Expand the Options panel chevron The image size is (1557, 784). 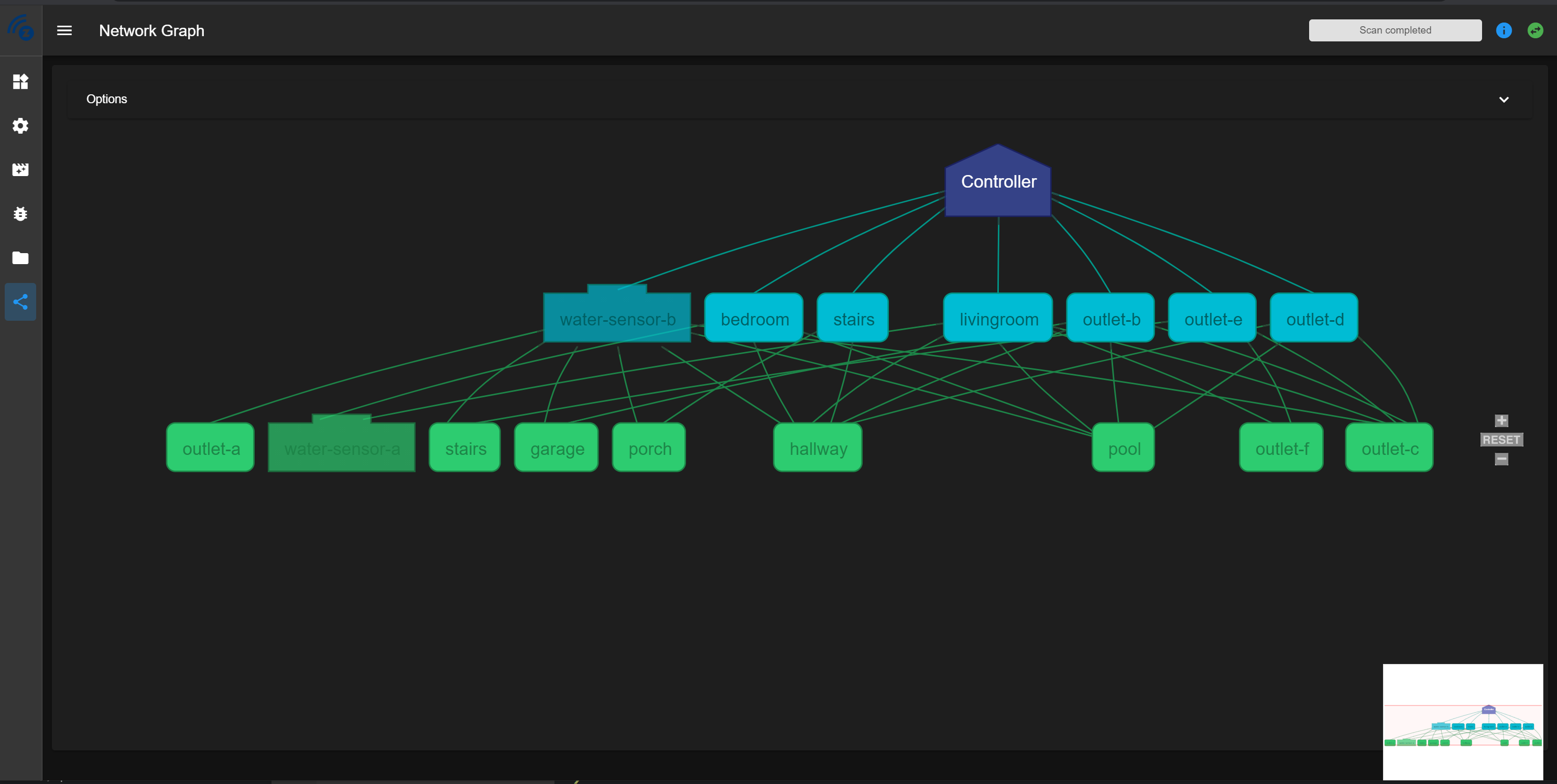1503,100
